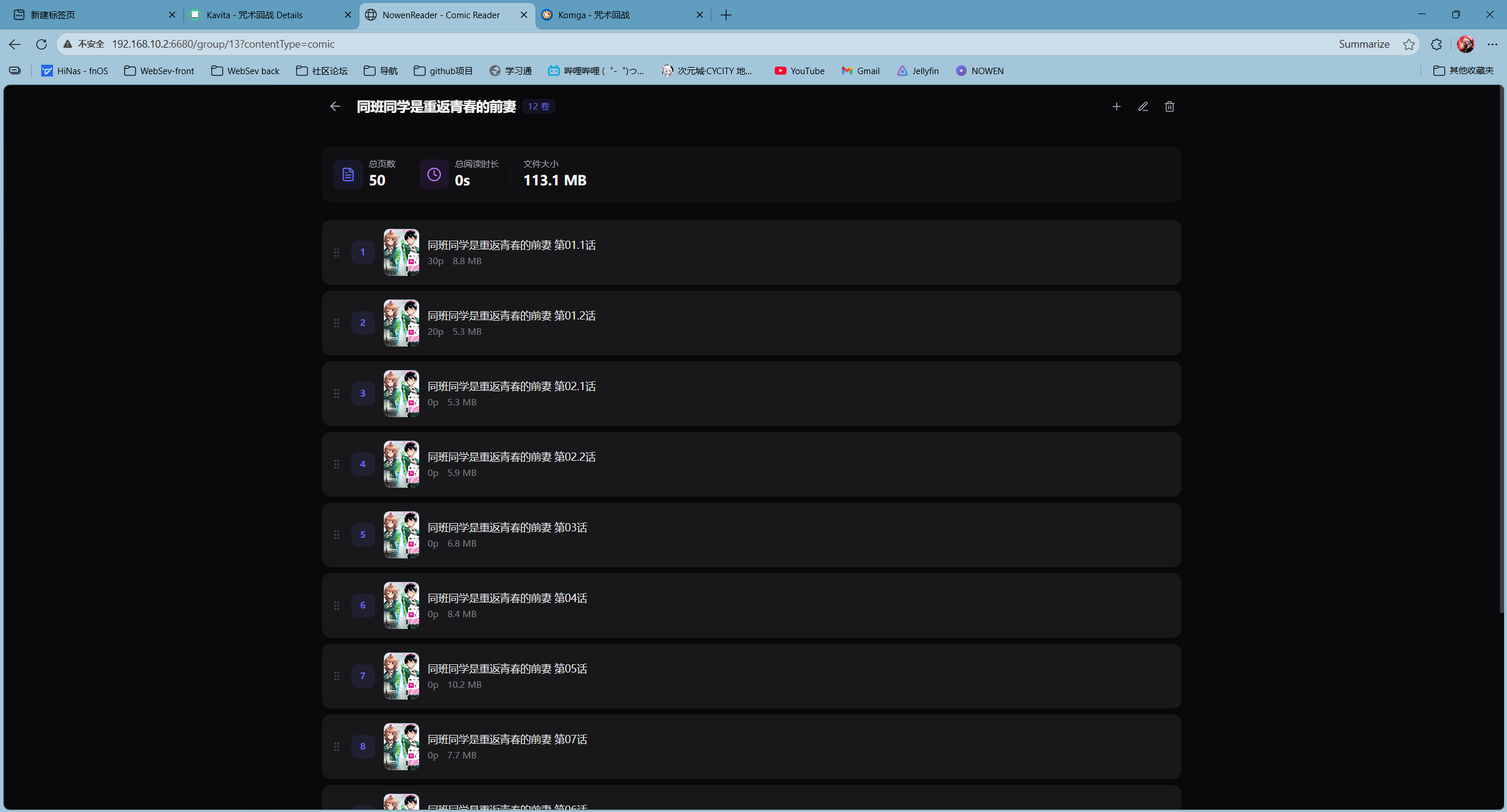Click the number 1 order badge
The image size is (1507, 812).
(363, 252)
